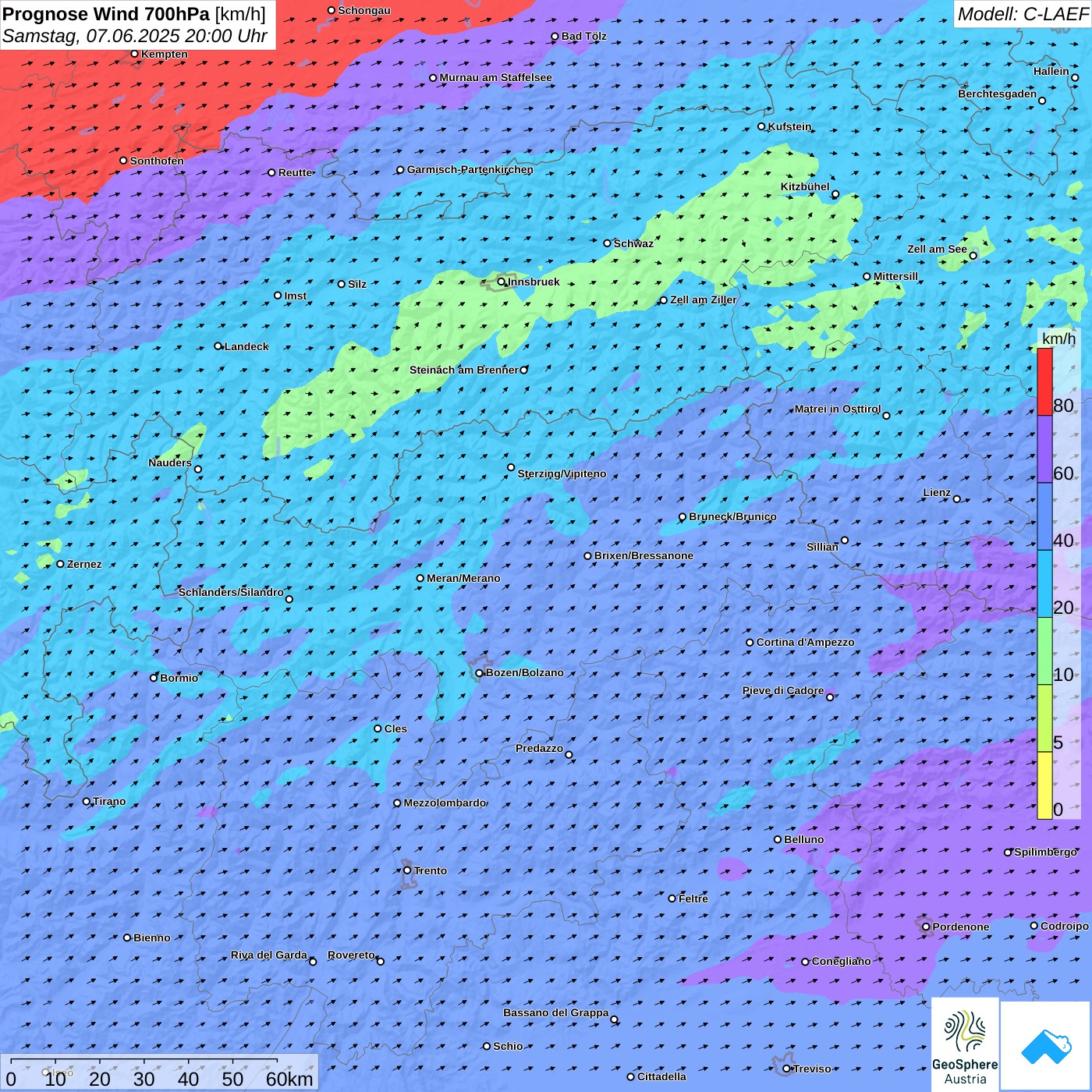Click the 'Brixen/Bressanone' label

(643, 555)
